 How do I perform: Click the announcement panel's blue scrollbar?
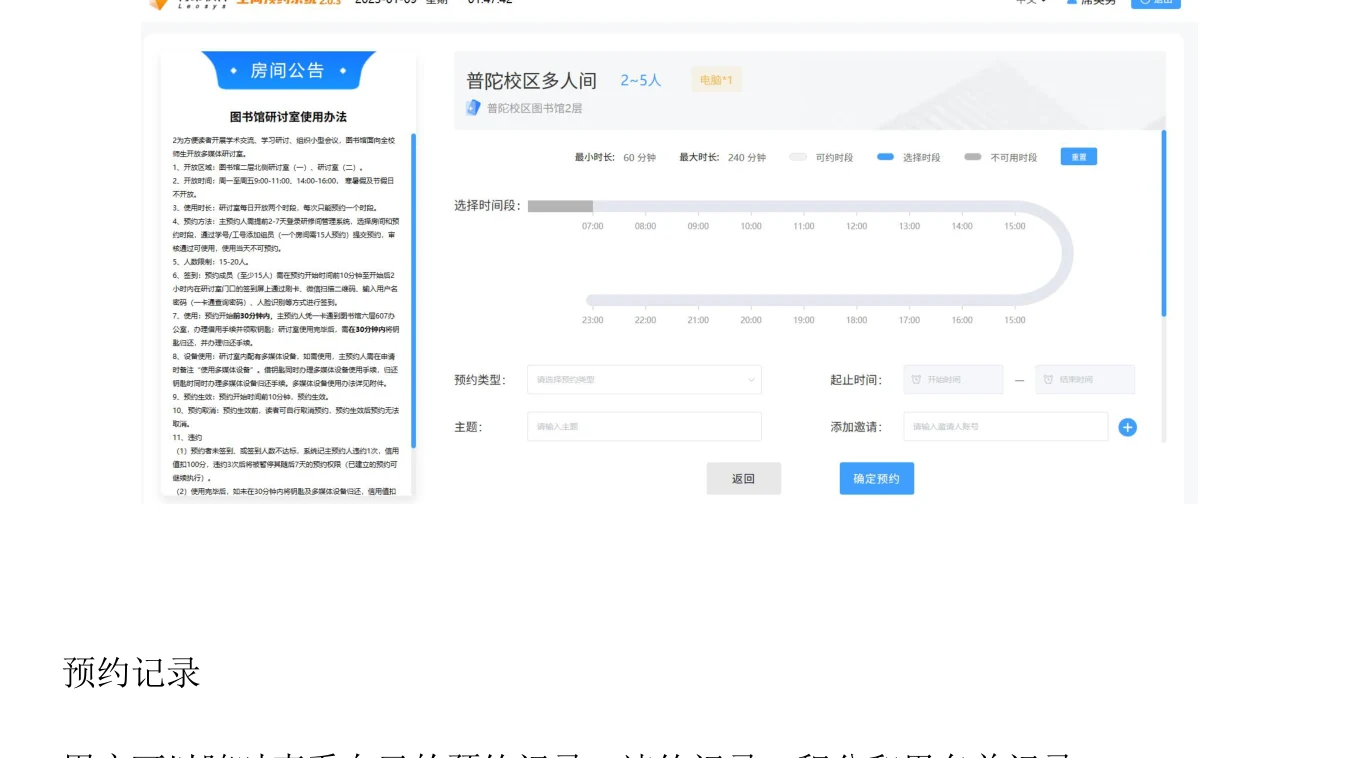pyautogui.click(x=413, y=290)
